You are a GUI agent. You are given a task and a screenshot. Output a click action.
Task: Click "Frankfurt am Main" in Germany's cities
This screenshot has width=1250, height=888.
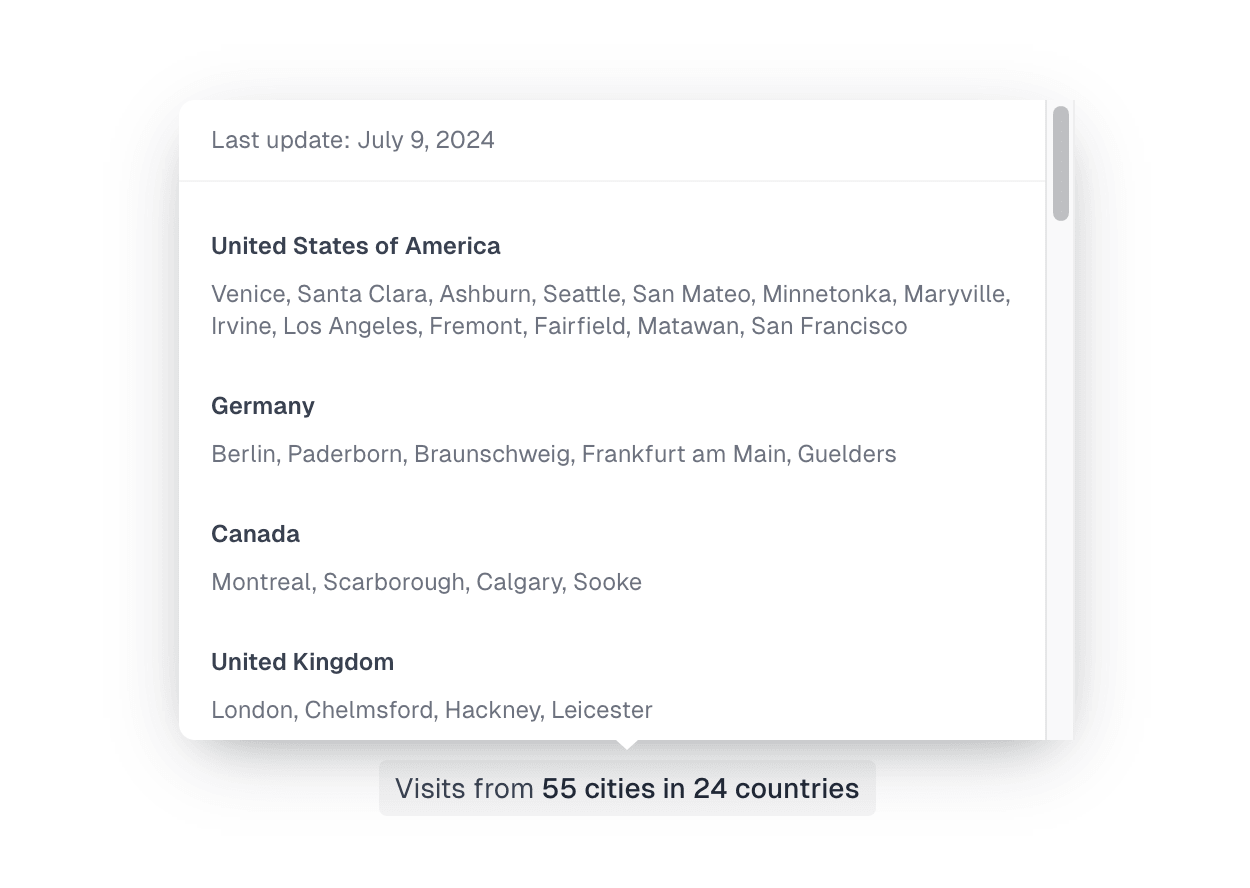pos(685,454)
